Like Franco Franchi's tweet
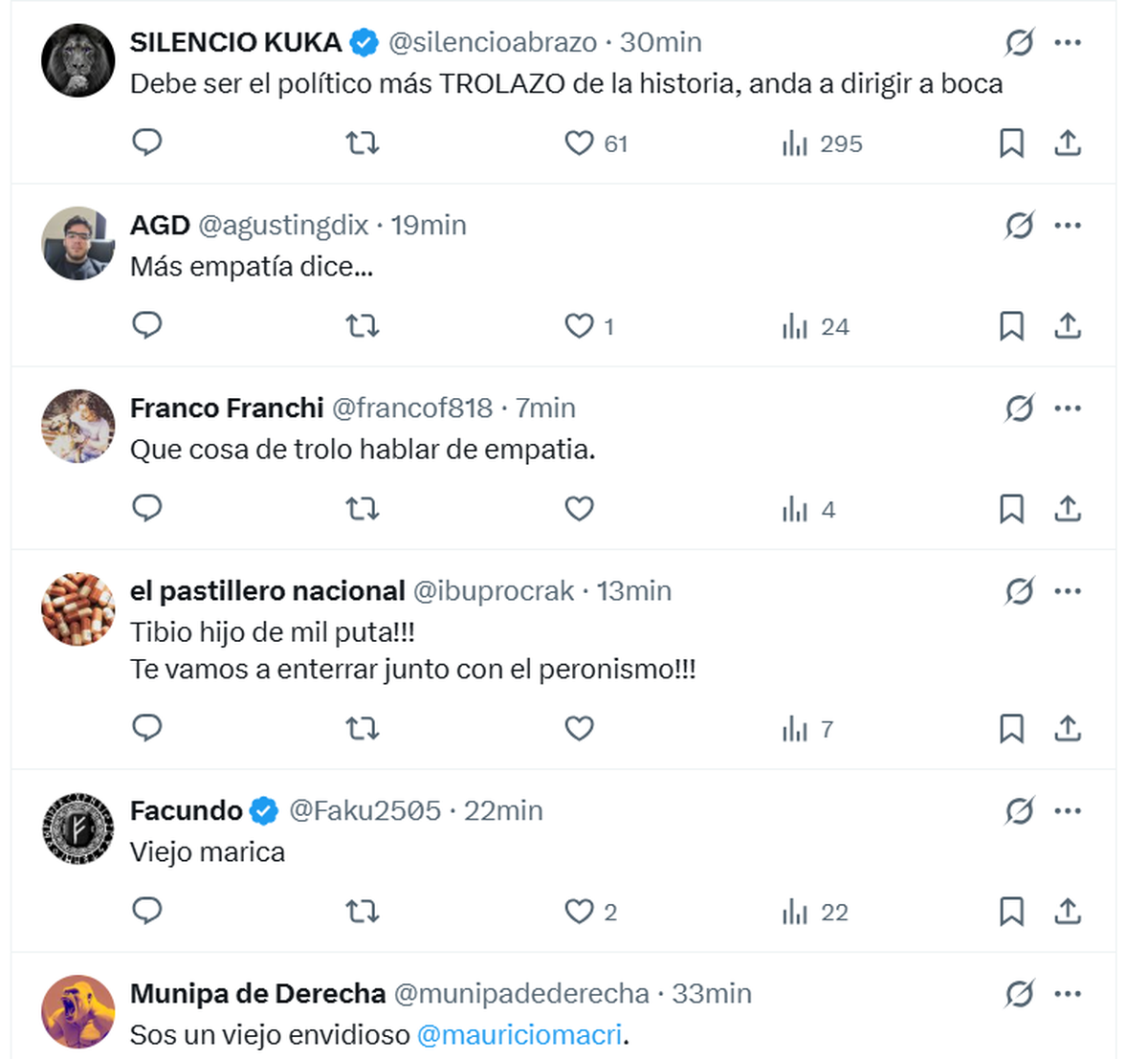 click(579, 509)
